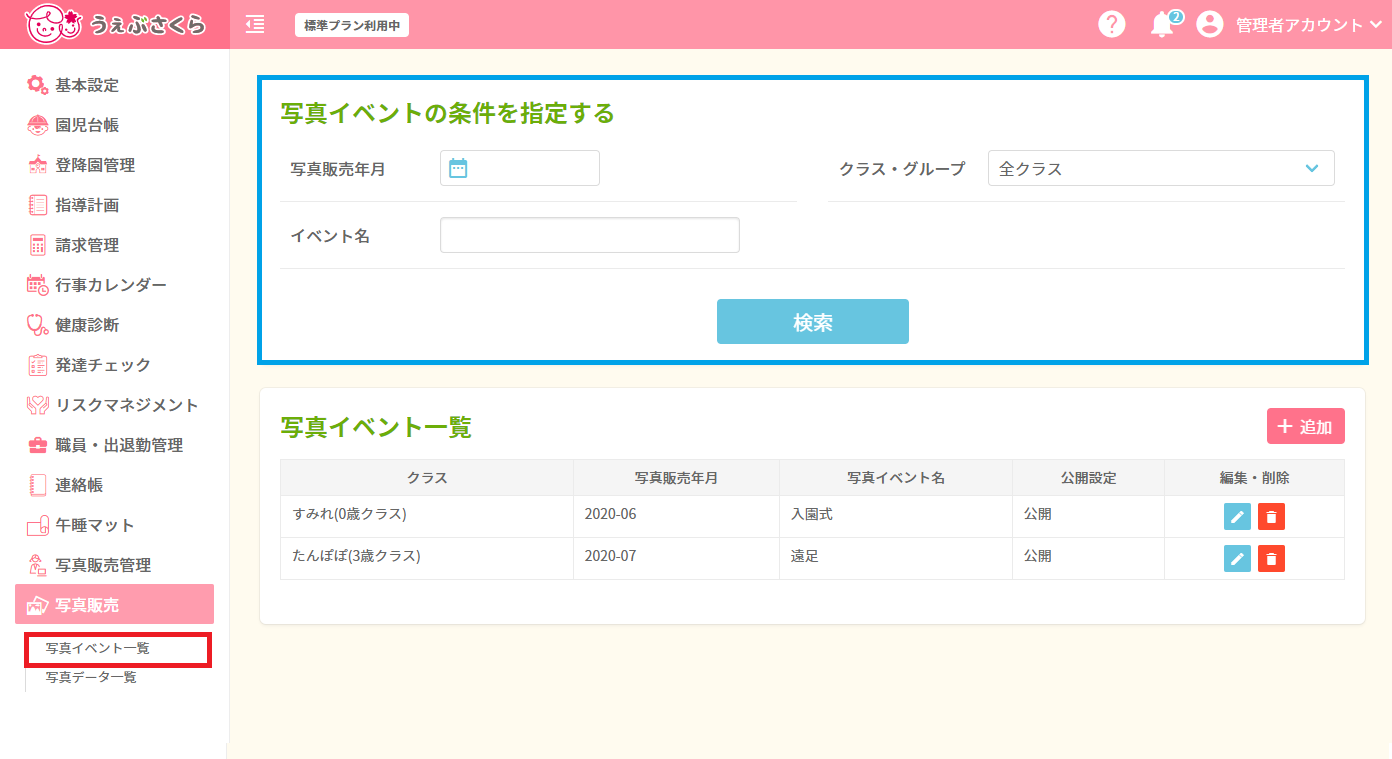Screen dimensions: 1392x759
Task: Edit the すみれ(0歳クラス) event with pencil icon
Action: click(1237, 517)
